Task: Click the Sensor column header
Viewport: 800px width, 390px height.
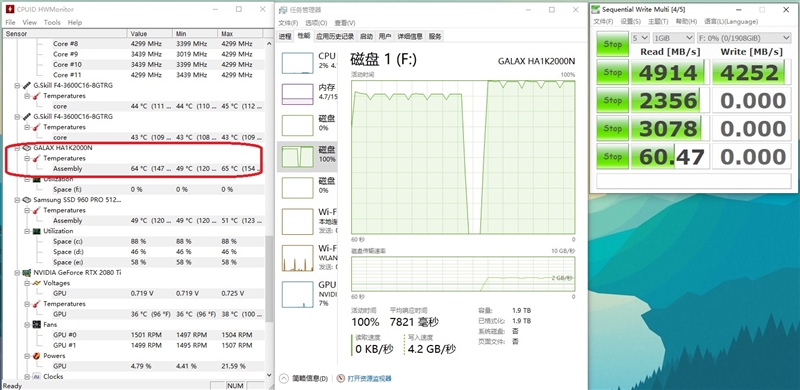Action: 65,34
